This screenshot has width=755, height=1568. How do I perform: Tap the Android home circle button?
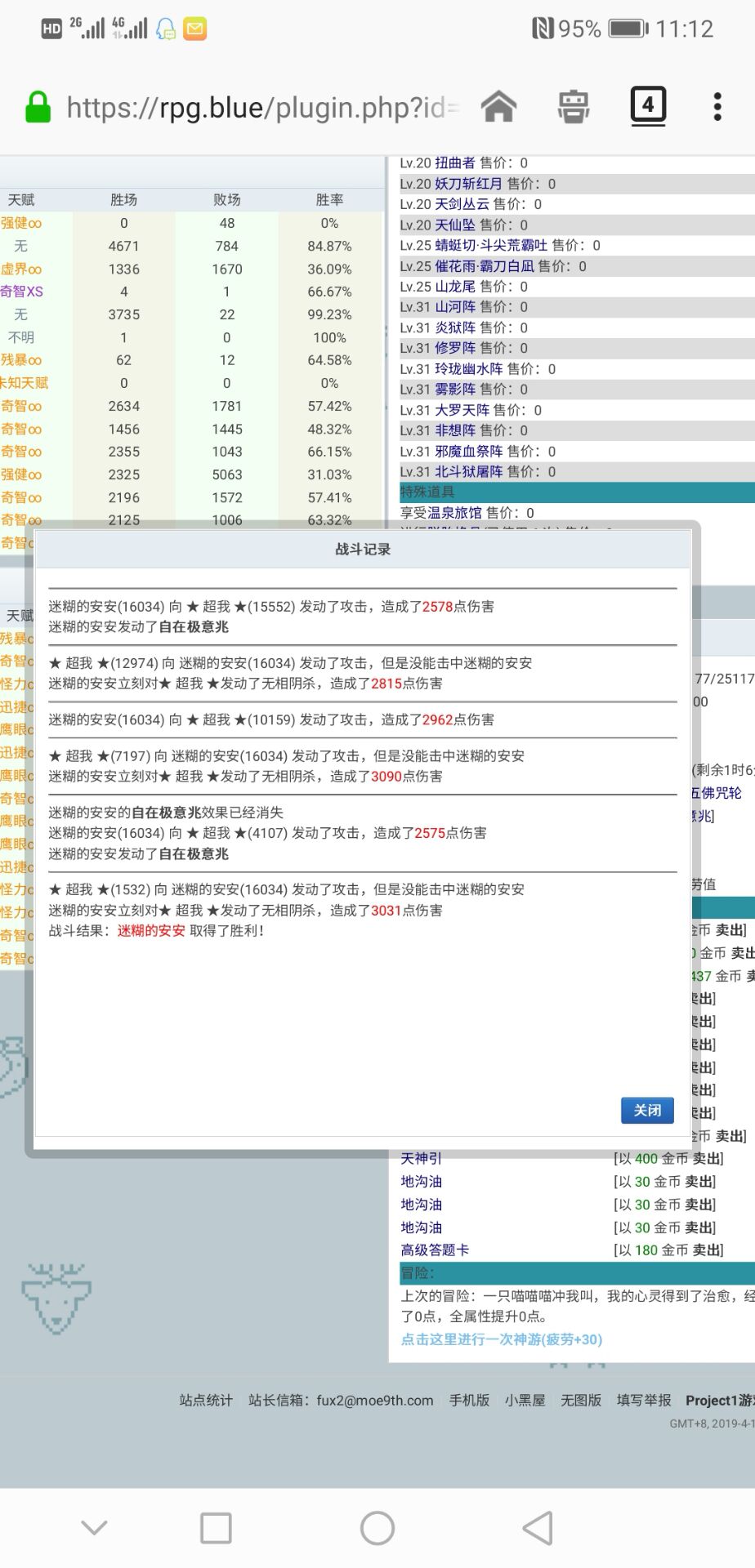point(377,1528)
